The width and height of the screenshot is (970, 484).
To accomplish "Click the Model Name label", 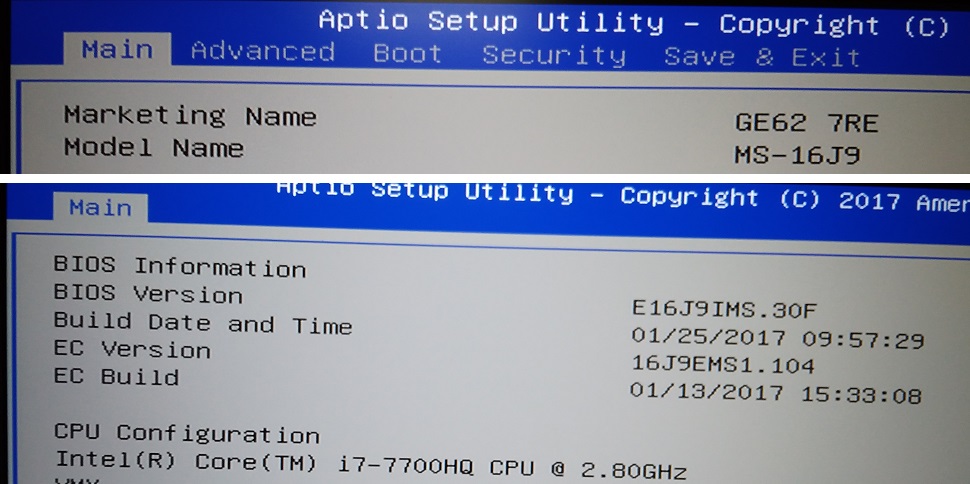I will point(153,147).
